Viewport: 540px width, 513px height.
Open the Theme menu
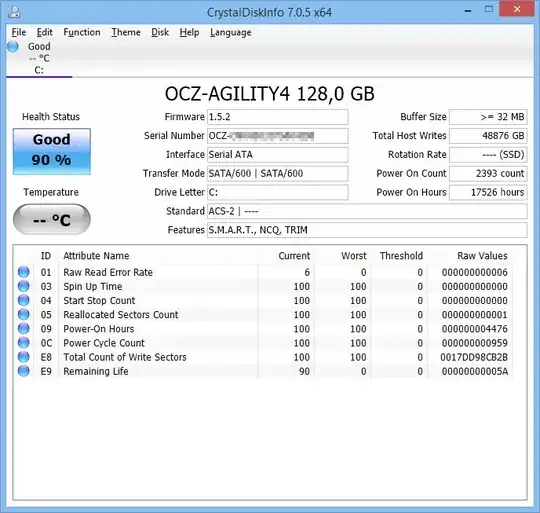126,32
